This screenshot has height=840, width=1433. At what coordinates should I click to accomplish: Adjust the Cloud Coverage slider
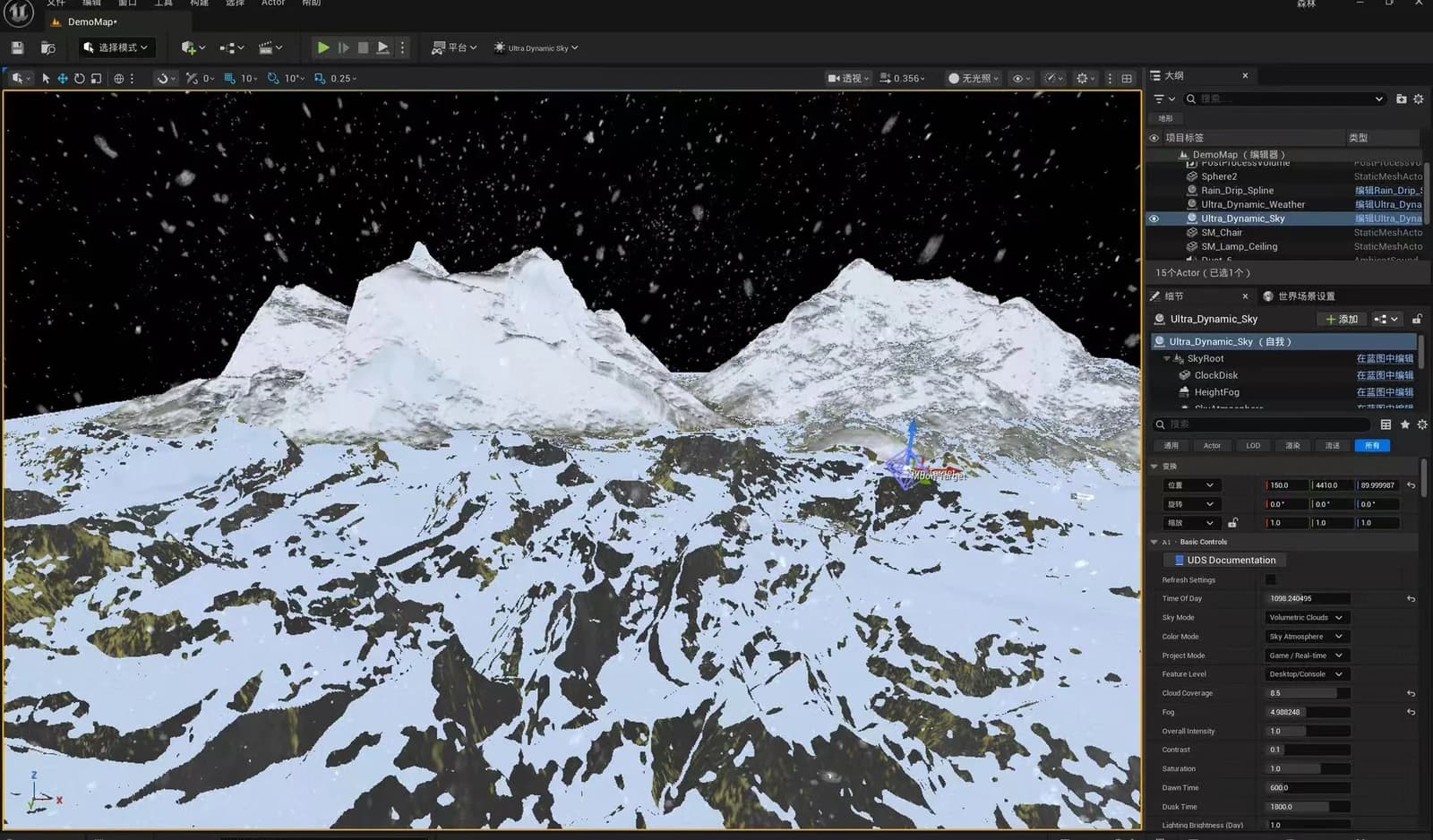click(1309, 694)
